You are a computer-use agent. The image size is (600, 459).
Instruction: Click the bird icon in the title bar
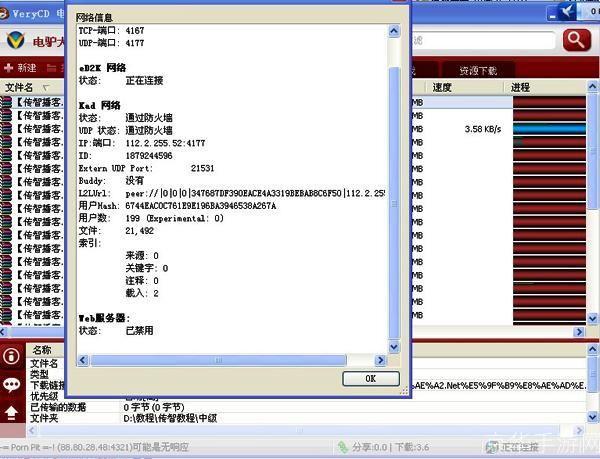tap(567, 11)
